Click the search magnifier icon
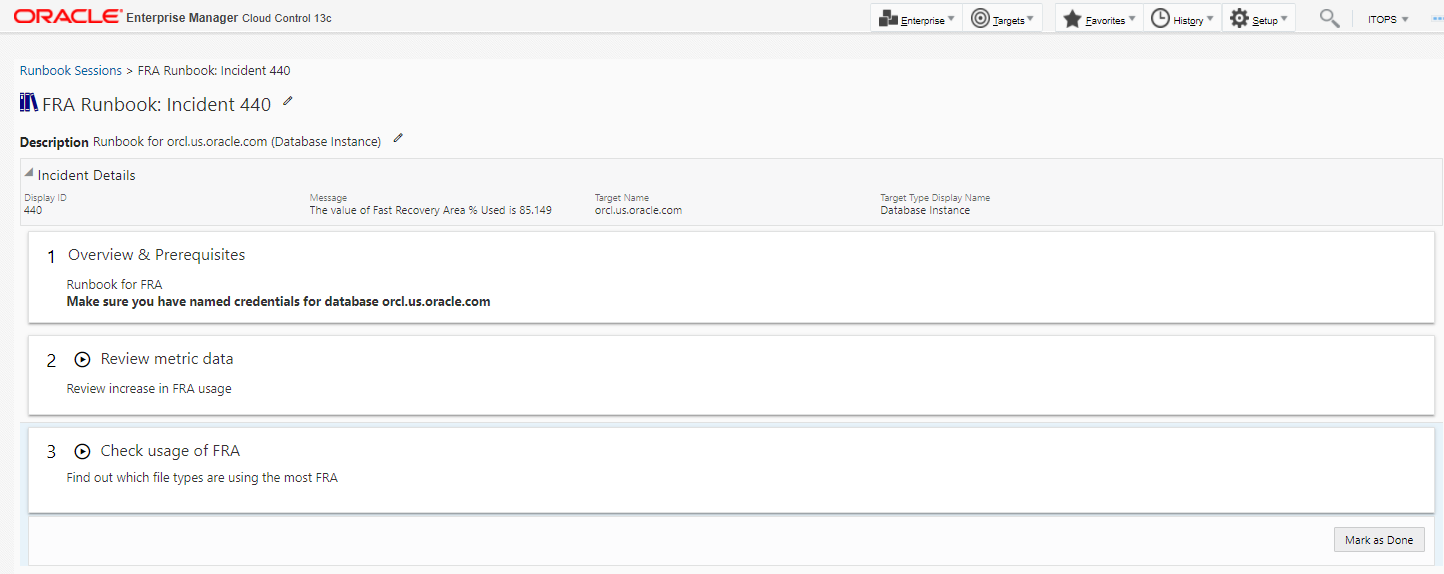 tap(1329, 18)
